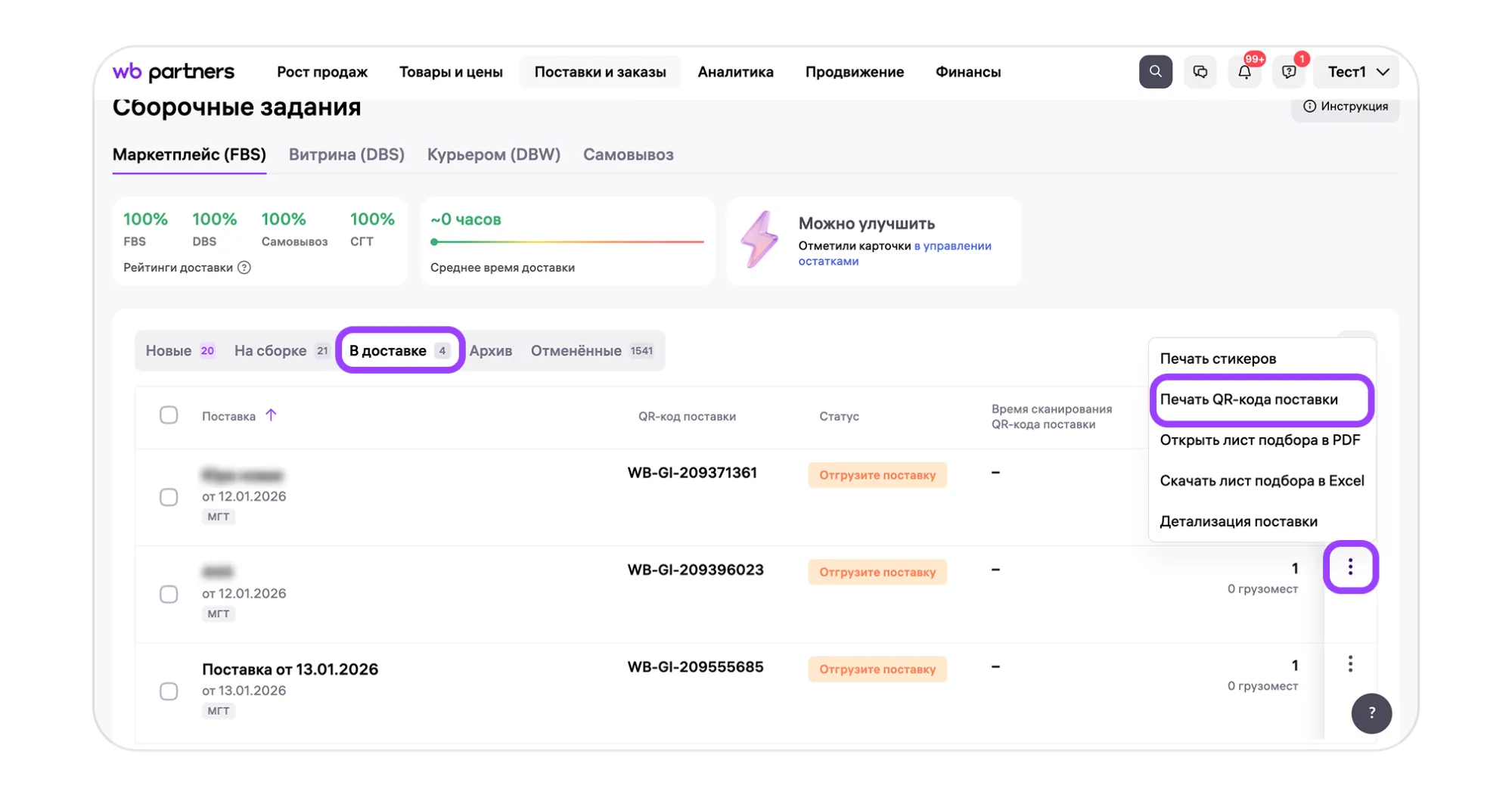Open the chat messages icon

(x=1200, y=72)
